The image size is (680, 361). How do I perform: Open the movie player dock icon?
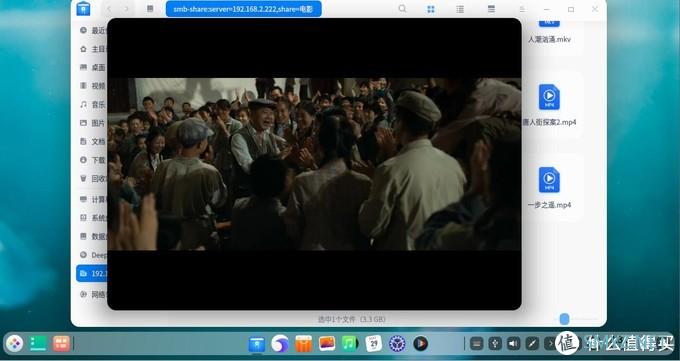tap(420, 344)
